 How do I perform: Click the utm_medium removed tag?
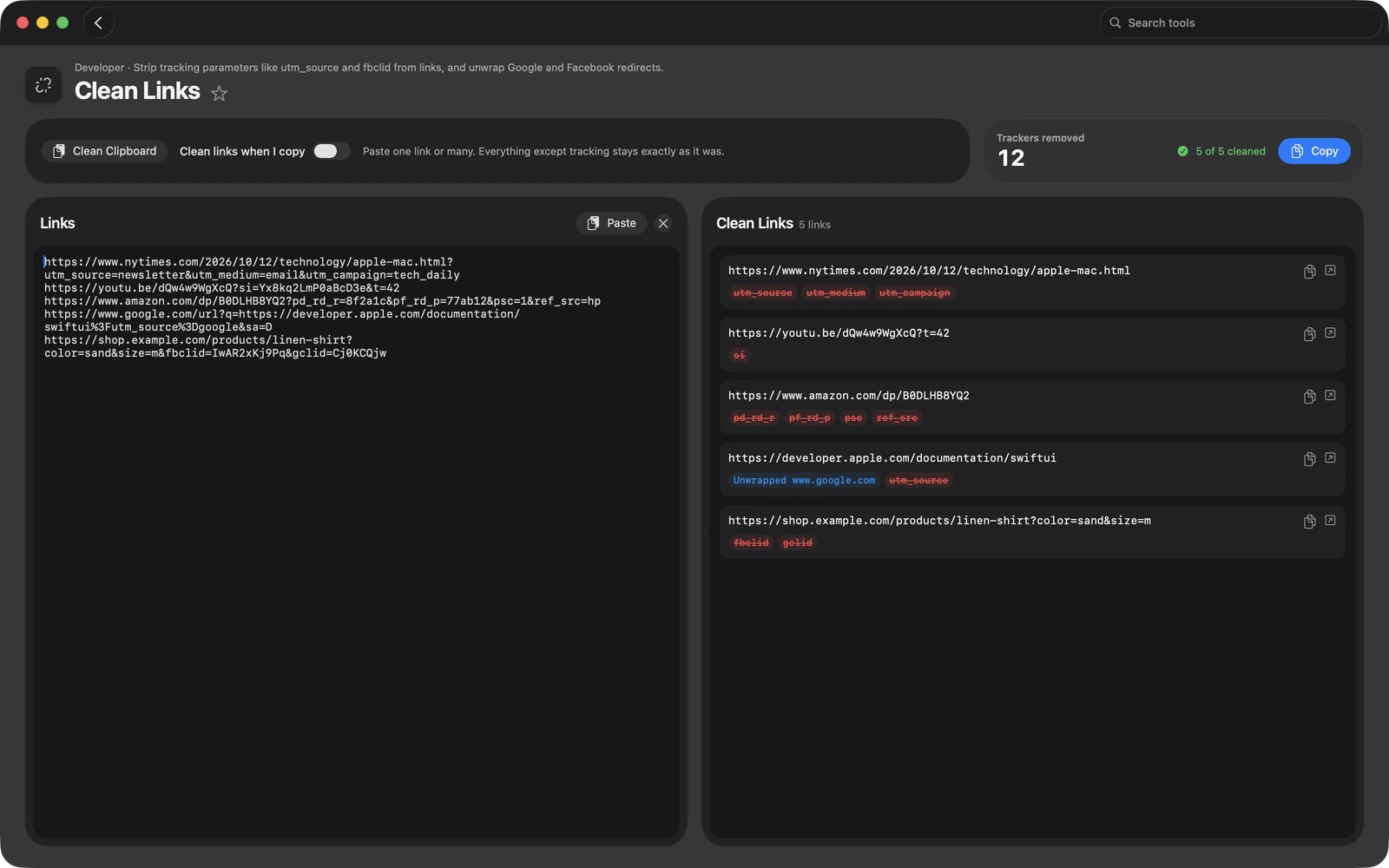coord(835,293)
